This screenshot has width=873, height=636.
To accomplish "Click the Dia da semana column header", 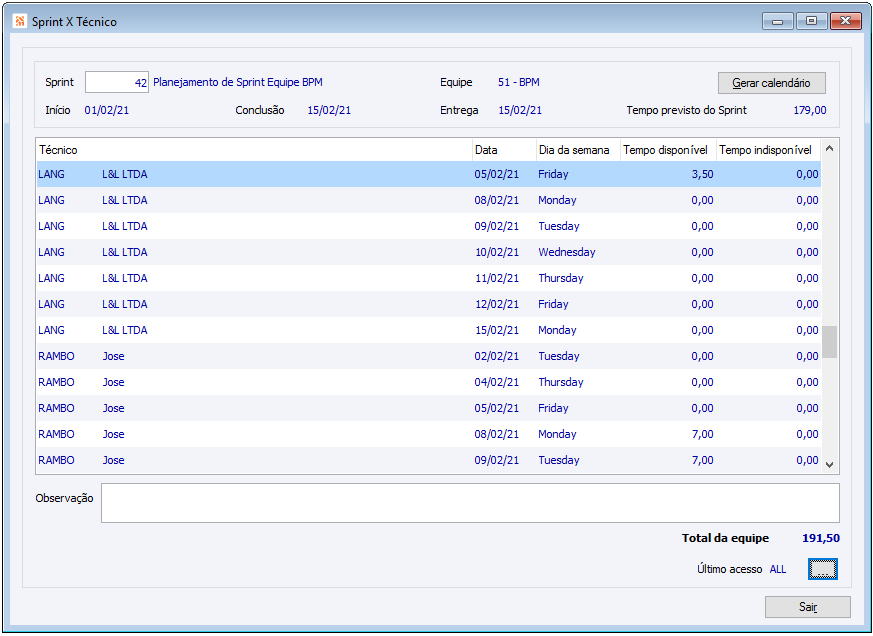I will pyautogui.click(x=577, y=150).
